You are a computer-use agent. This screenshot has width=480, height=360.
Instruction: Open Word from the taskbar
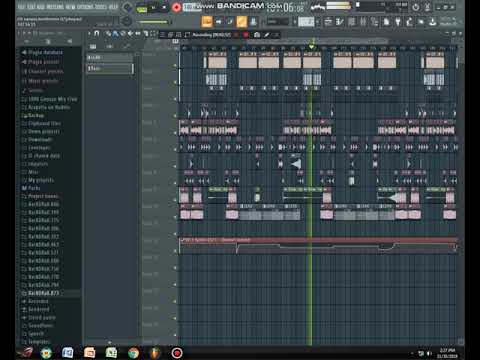point(68,353)
